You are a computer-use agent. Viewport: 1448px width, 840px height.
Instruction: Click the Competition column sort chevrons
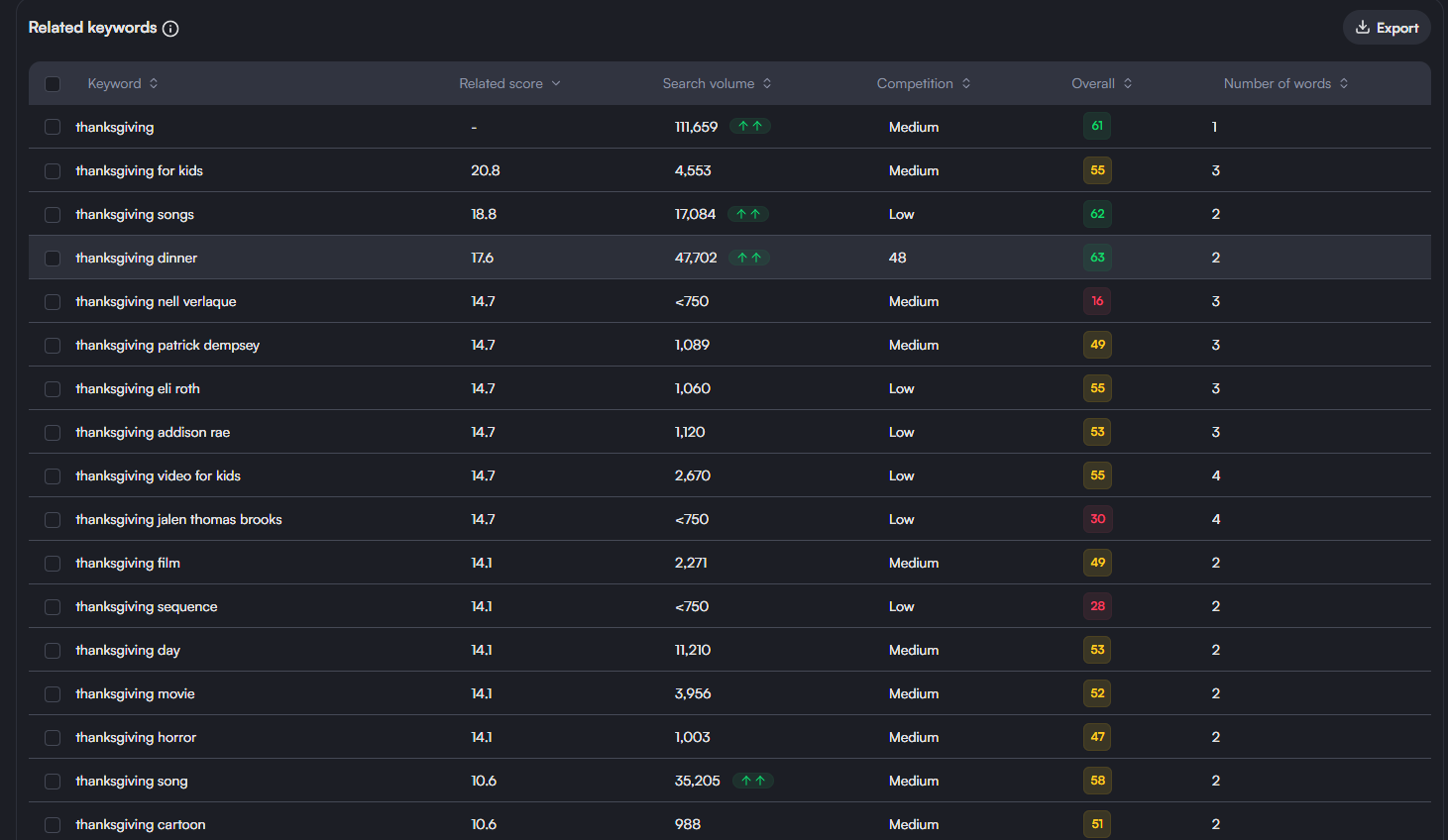[x=965, y=83]
